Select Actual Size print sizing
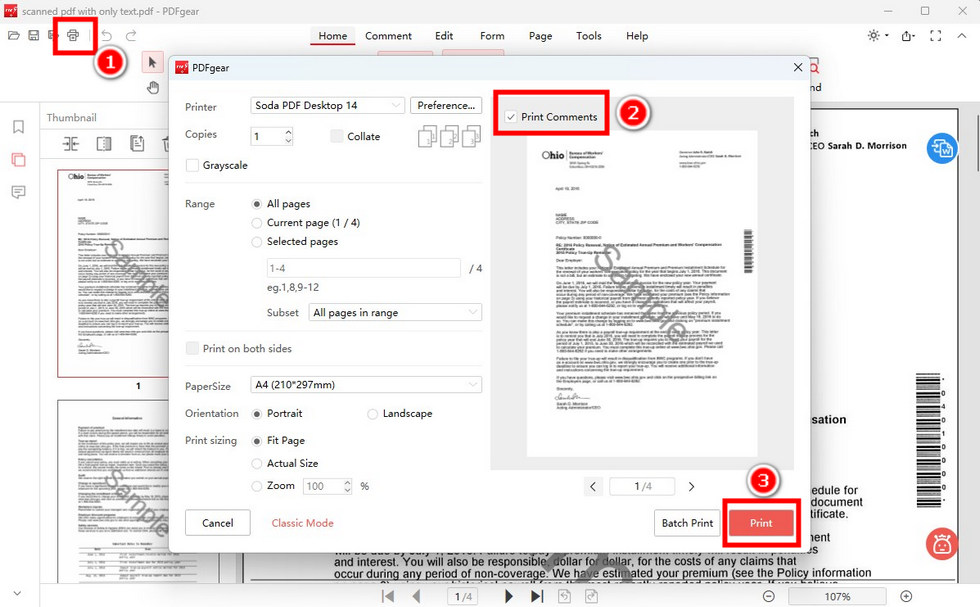The width and height of the screenshot is (980, 607). point(256,463)
